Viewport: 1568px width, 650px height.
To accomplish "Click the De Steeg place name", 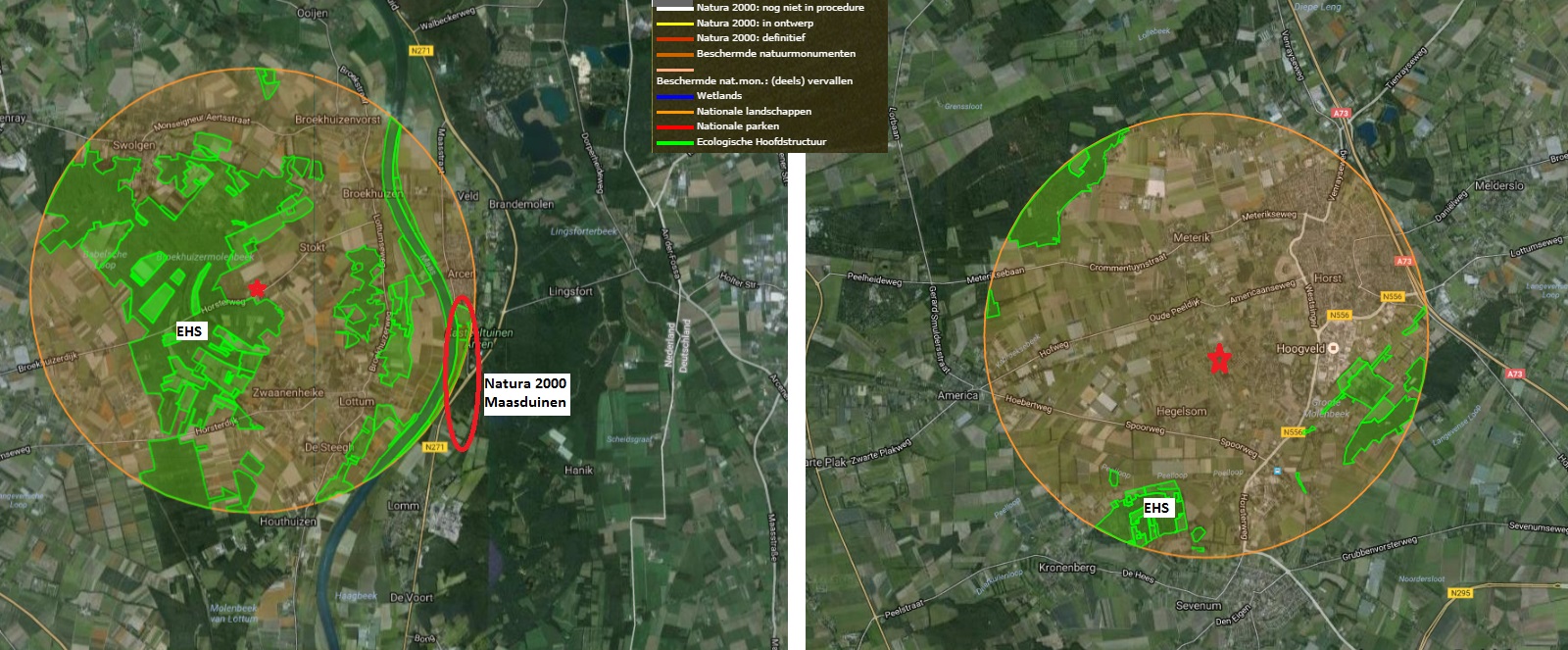I will (326, 447).
